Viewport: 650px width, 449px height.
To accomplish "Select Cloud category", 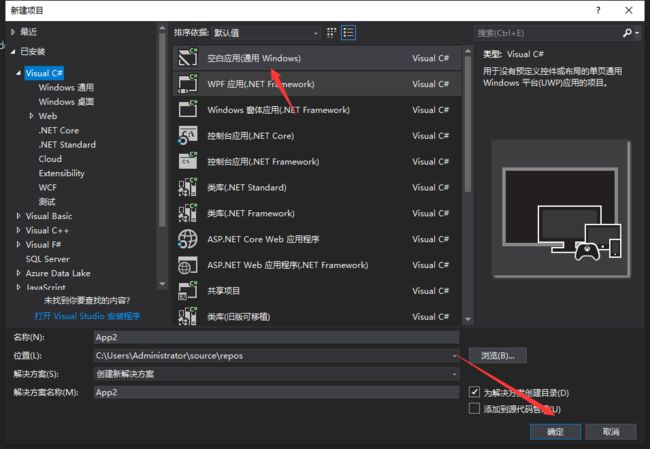I will pyautogui.click(x=50, y=159).
